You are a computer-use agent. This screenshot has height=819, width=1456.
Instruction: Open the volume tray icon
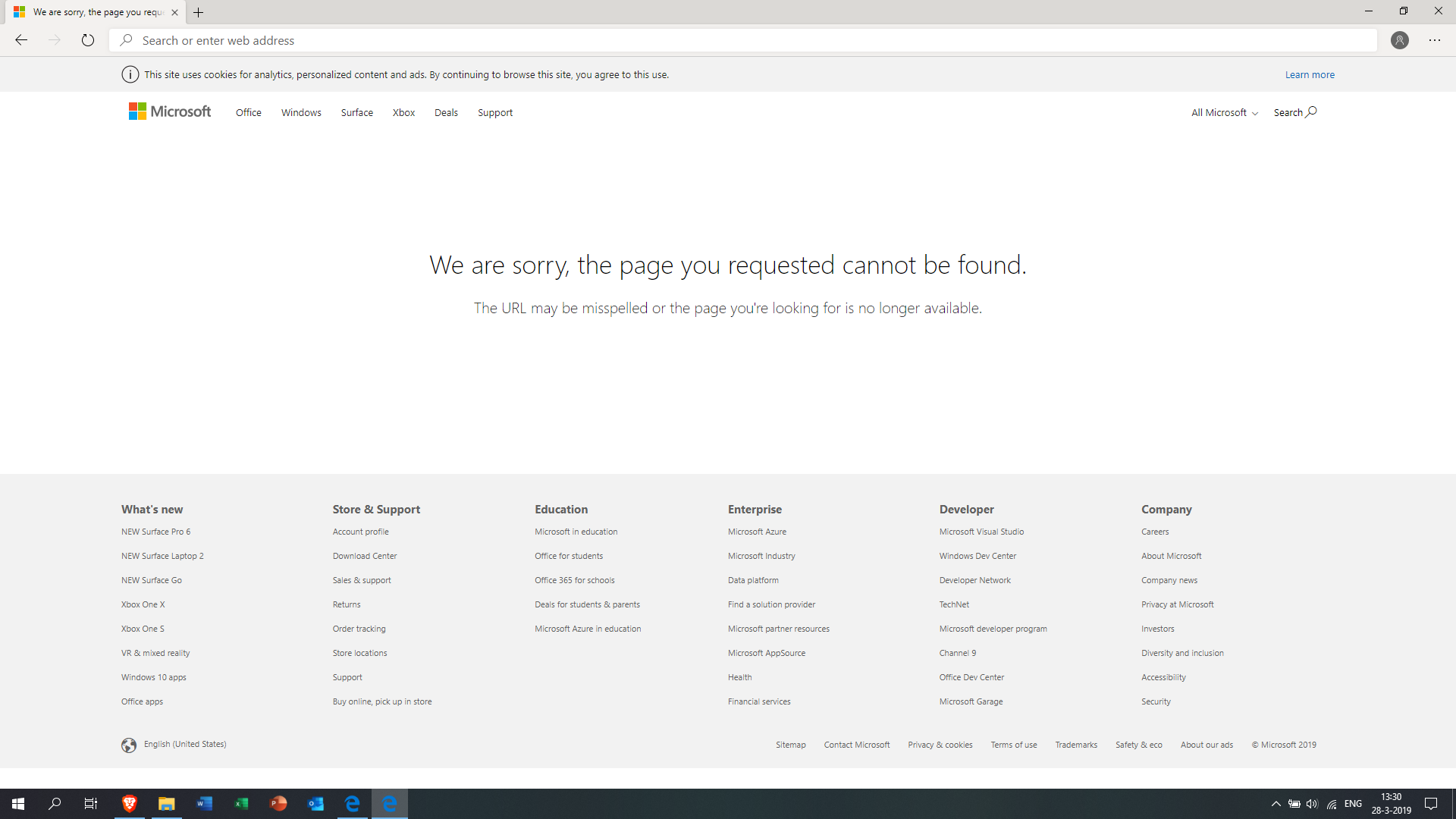1312,804
